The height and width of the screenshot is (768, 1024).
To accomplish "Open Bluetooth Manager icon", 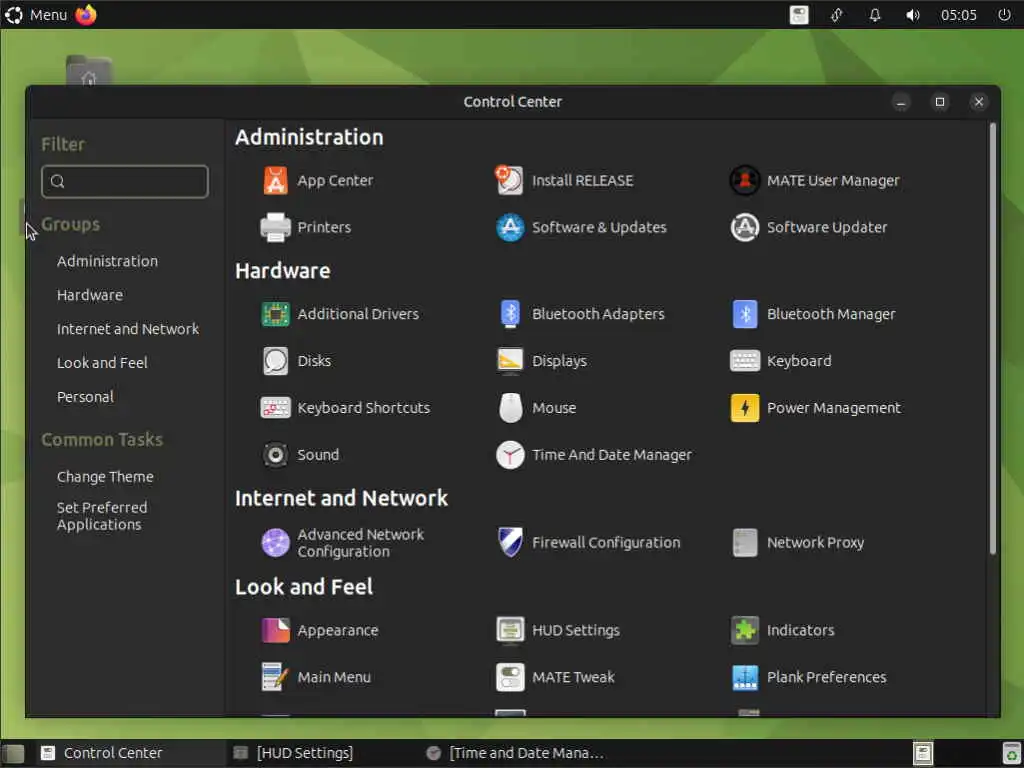I will [744, 314].
